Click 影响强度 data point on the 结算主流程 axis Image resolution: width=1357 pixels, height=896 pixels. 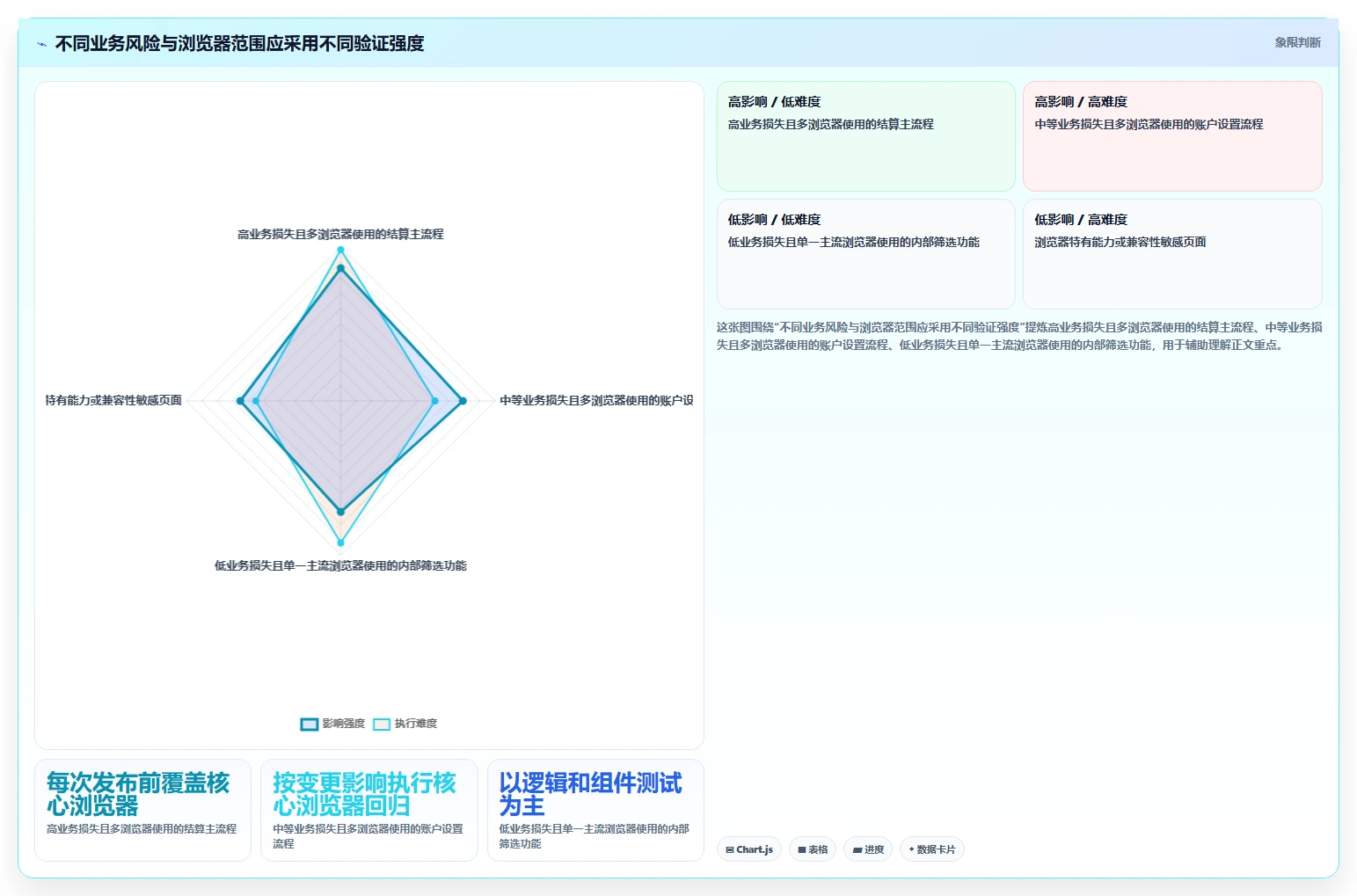341,268
